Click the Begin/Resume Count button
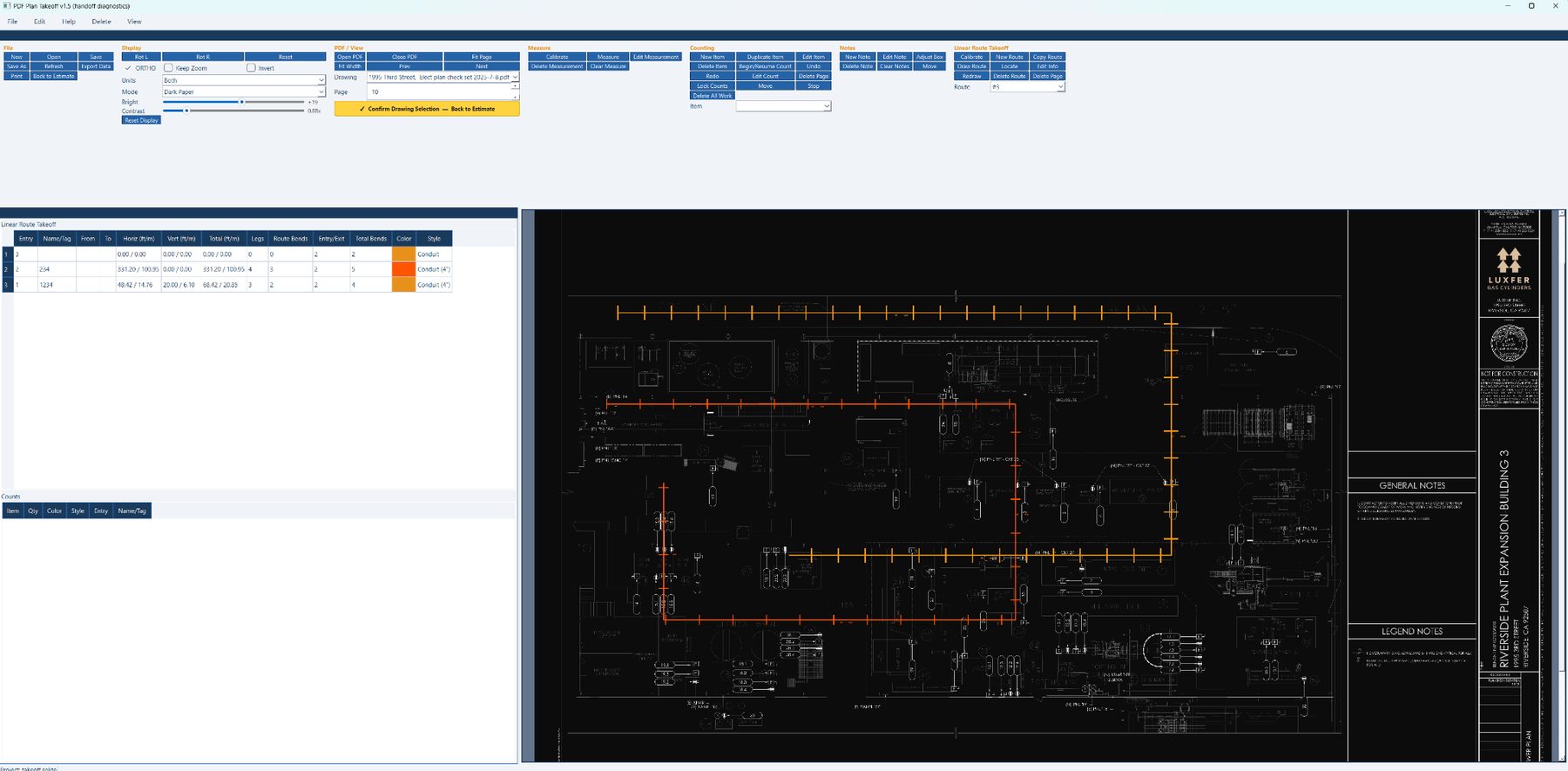This screenshot has width=1568, height=771. (x=765, y=66)
